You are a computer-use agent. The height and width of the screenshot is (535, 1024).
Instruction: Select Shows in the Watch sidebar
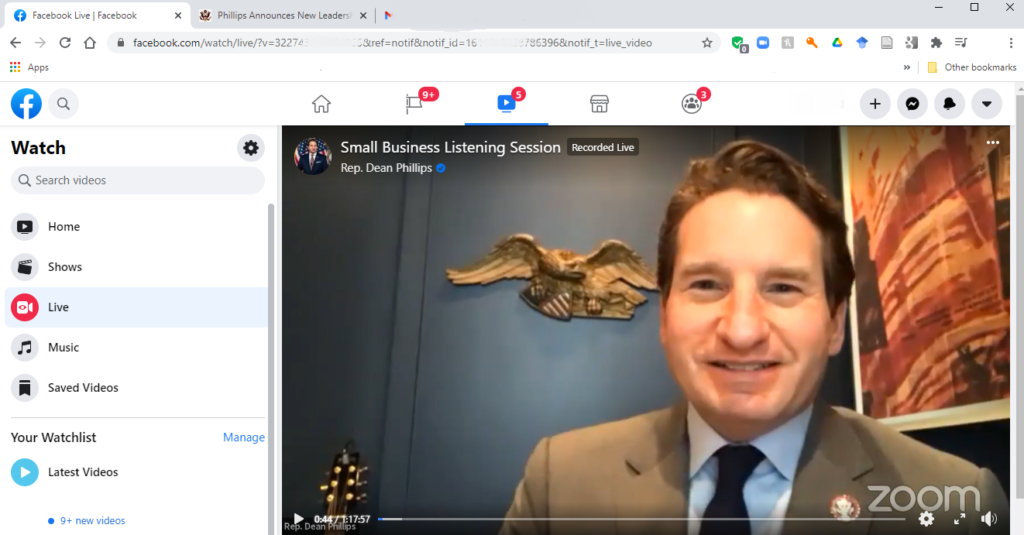(65, 267)
